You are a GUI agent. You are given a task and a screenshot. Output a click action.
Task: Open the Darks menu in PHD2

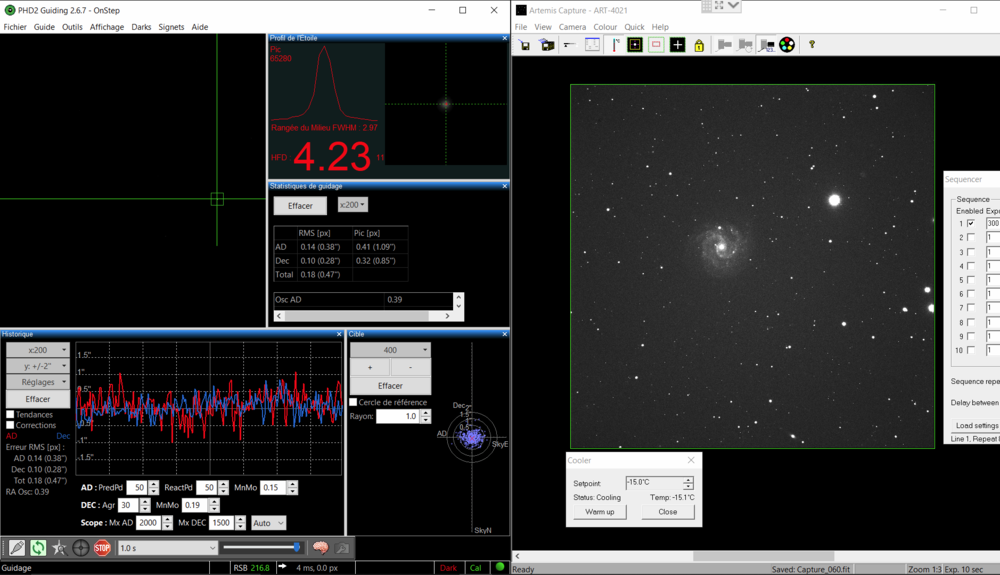pos(141,27)
